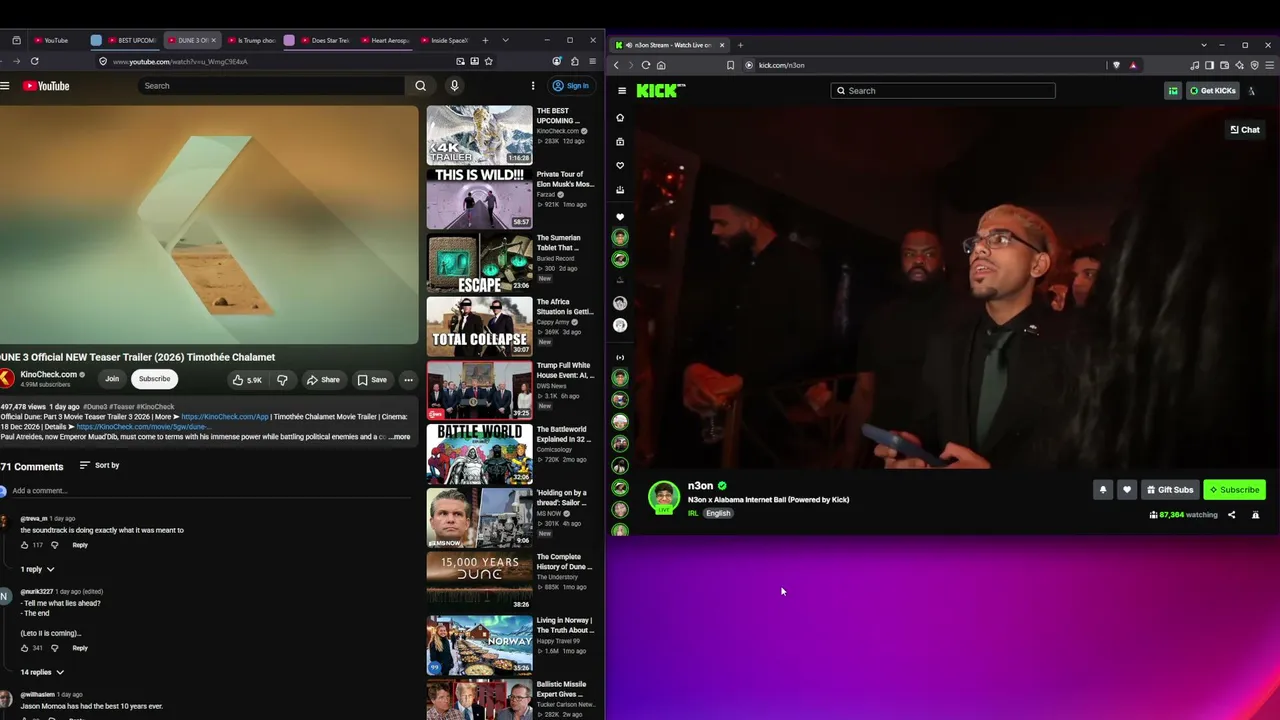Subscribe to KinoCheck.com channel
This screenshot has width=1280, height=720.
pos(154,379)
